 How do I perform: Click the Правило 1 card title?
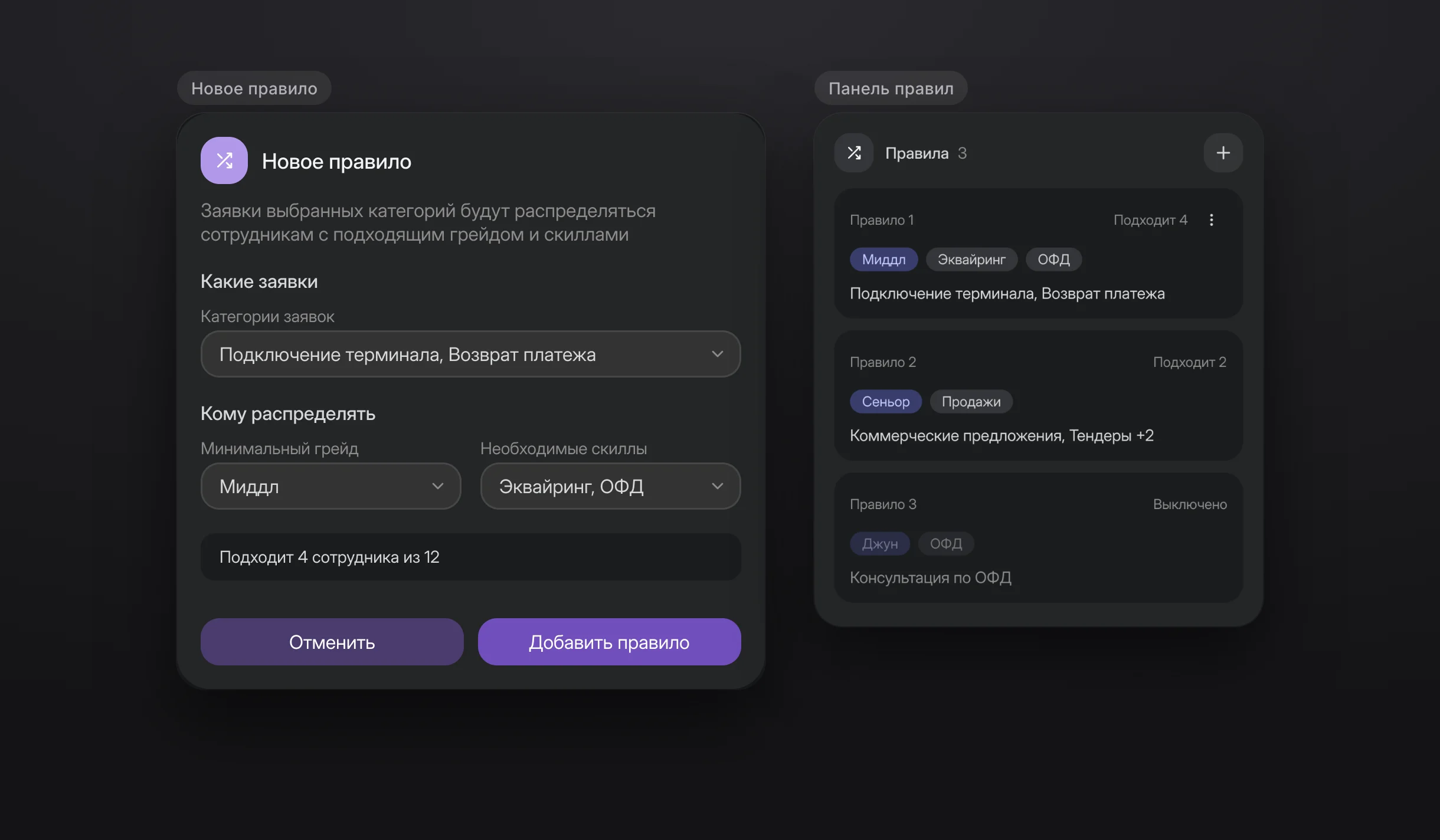tap(881, 220)
